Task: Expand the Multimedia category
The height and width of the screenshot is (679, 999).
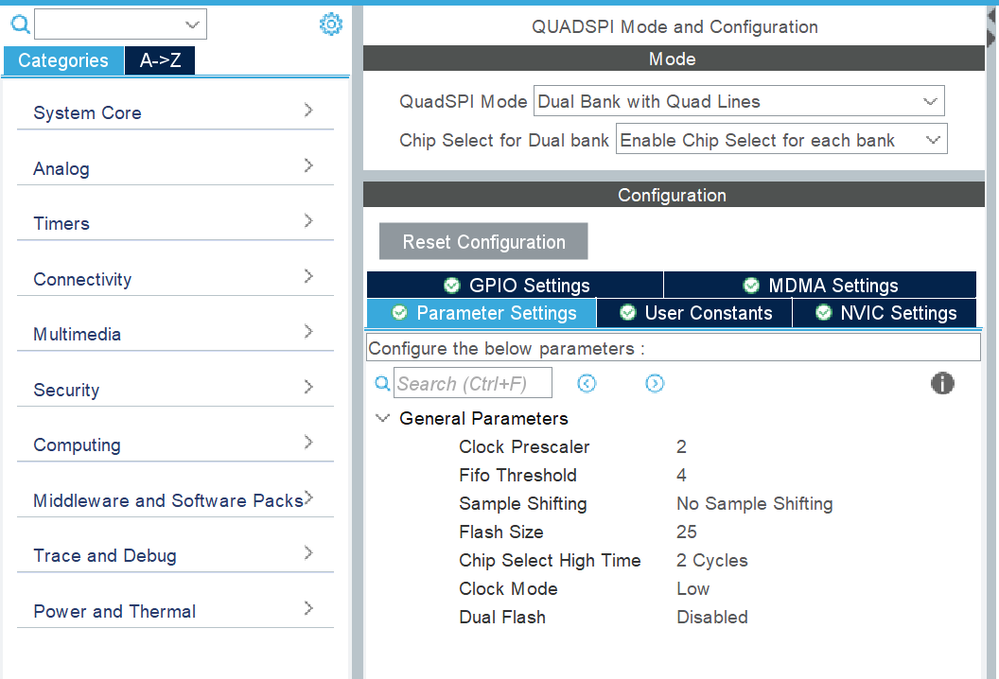Action: 175,334
